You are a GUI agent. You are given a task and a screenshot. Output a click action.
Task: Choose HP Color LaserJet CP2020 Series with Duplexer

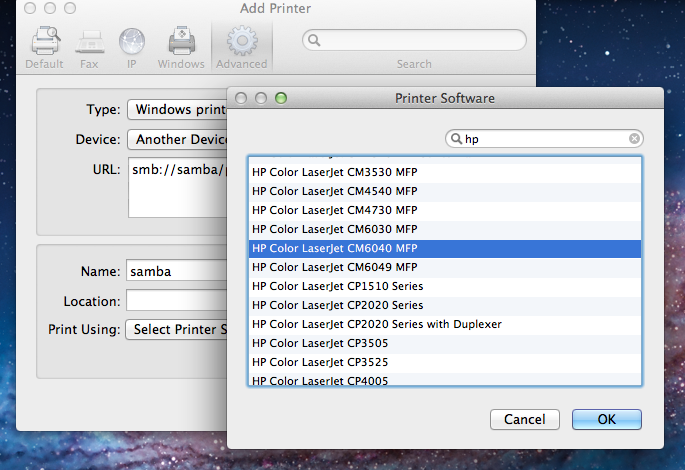[x=445, y=324]
